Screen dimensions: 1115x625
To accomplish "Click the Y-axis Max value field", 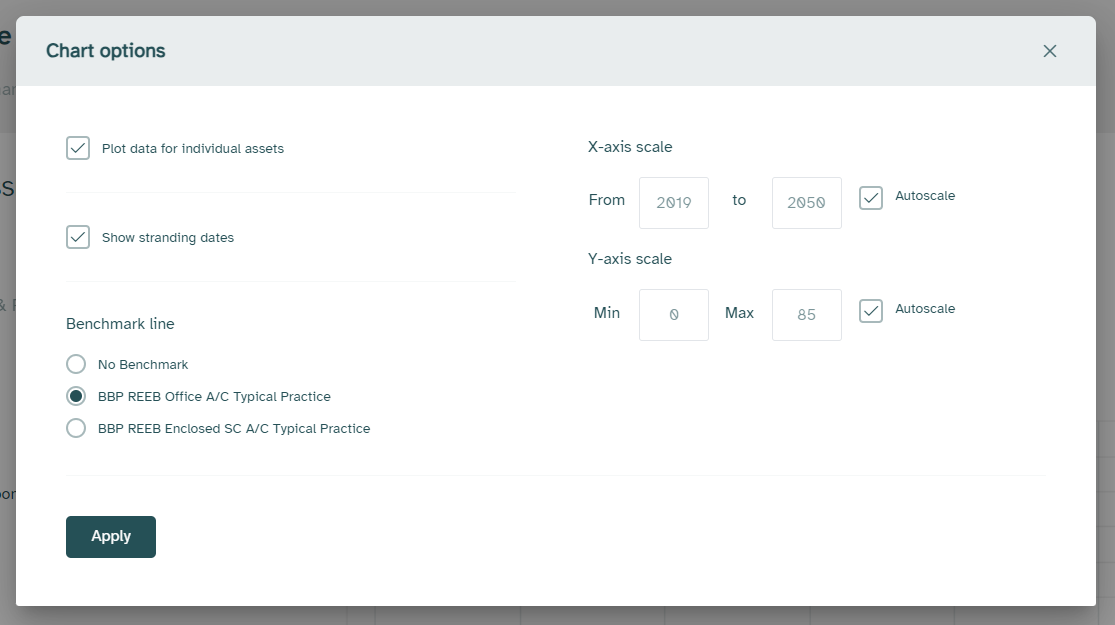I will click(x=806, y=315).
